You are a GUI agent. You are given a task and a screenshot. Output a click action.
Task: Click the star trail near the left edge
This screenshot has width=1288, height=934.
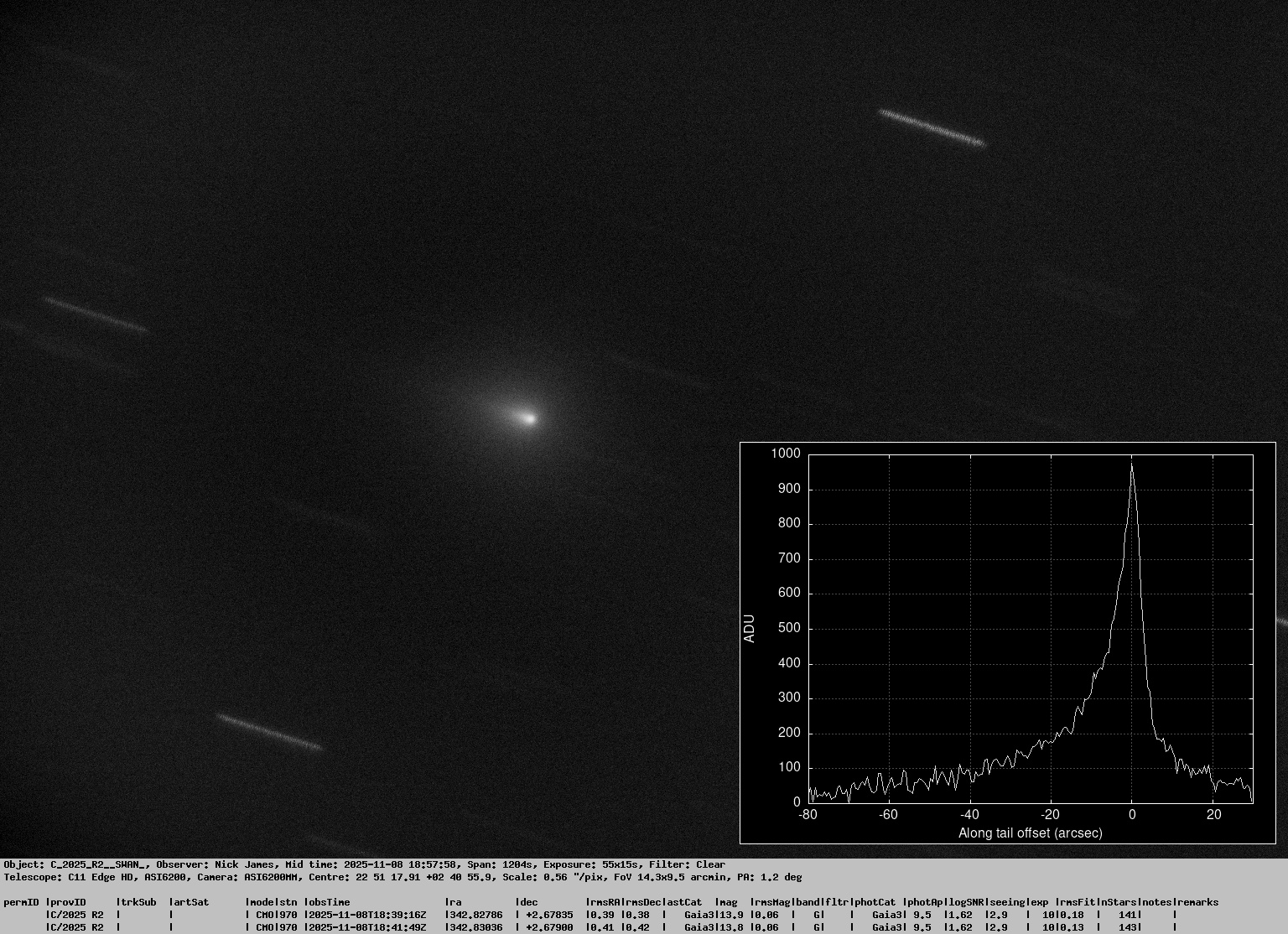point(96,314)
